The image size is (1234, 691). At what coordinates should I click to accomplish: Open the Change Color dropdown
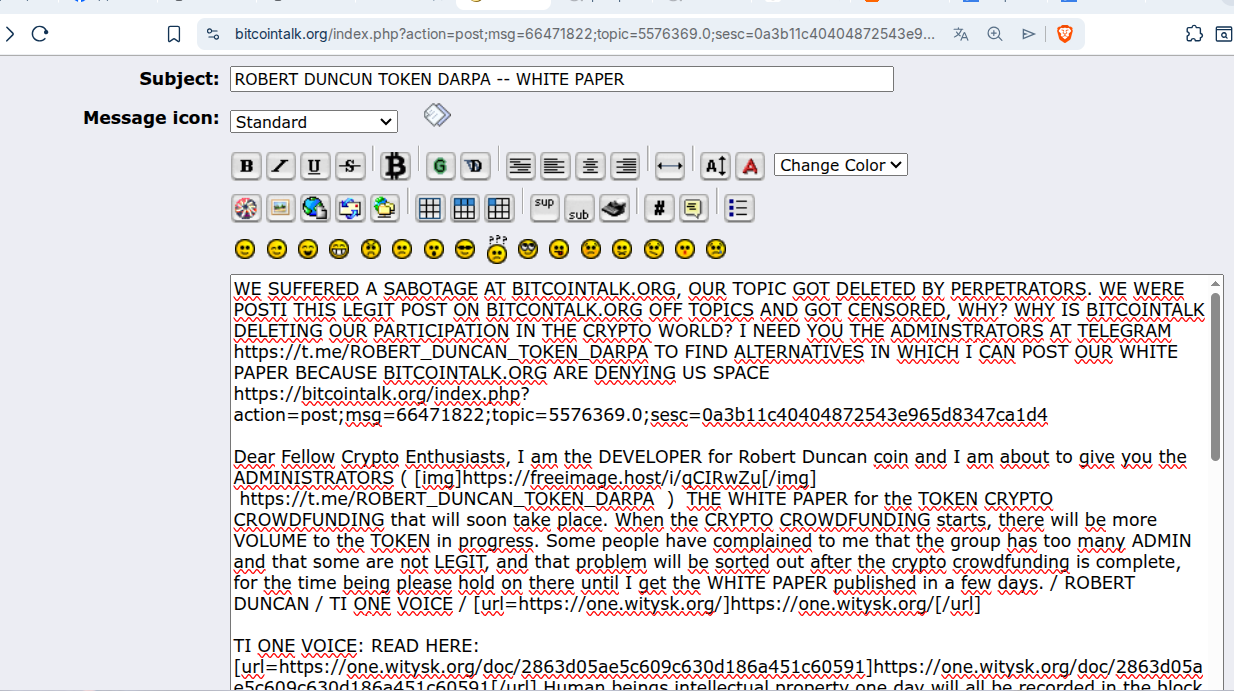pyautogui.click(x=841, y=165)
